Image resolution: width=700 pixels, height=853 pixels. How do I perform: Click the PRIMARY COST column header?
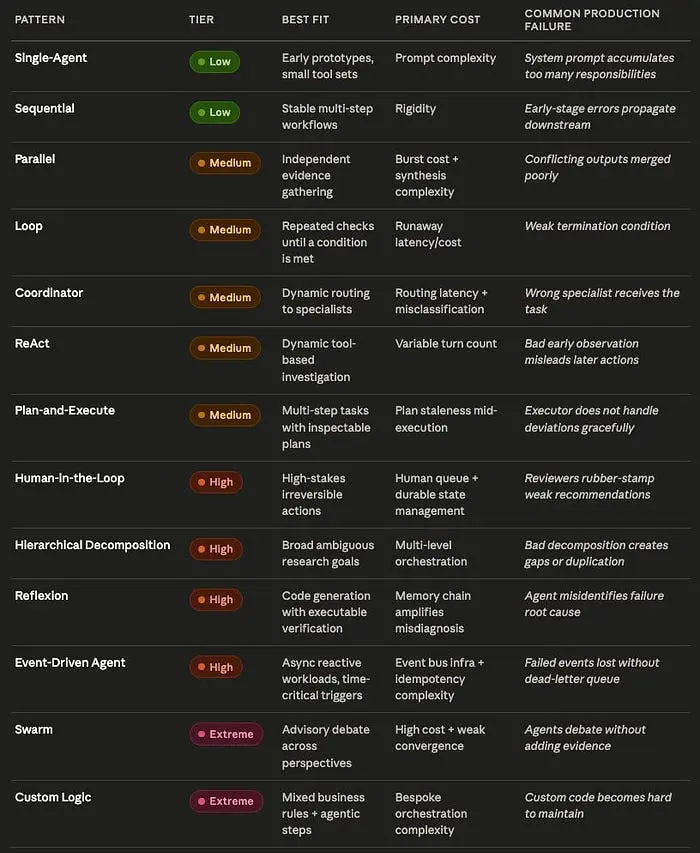[437, 20]
